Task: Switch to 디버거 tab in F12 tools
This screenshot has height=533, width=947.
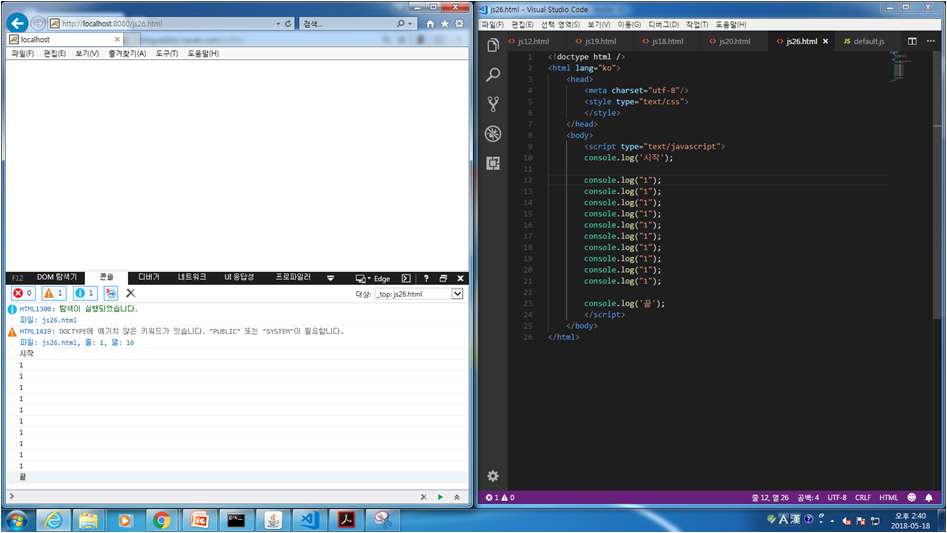Action: [x=149, y=277]
